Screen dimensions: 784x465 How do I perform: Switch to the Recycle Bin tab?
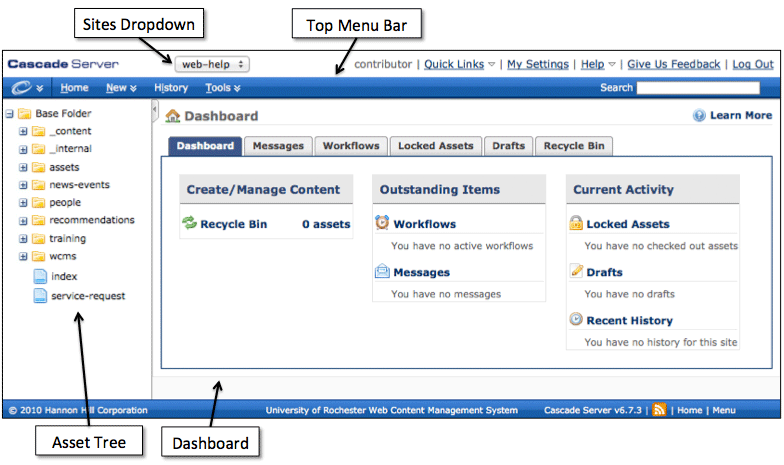click(574, 146)
